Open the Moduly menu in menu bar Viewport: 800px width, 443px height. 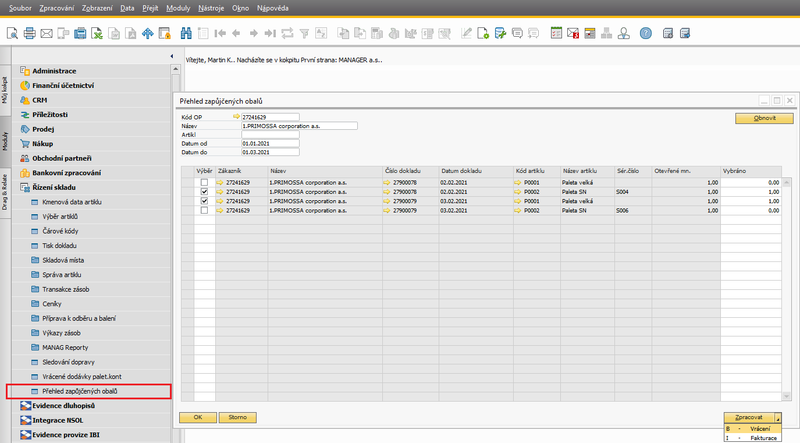[178, 8]
